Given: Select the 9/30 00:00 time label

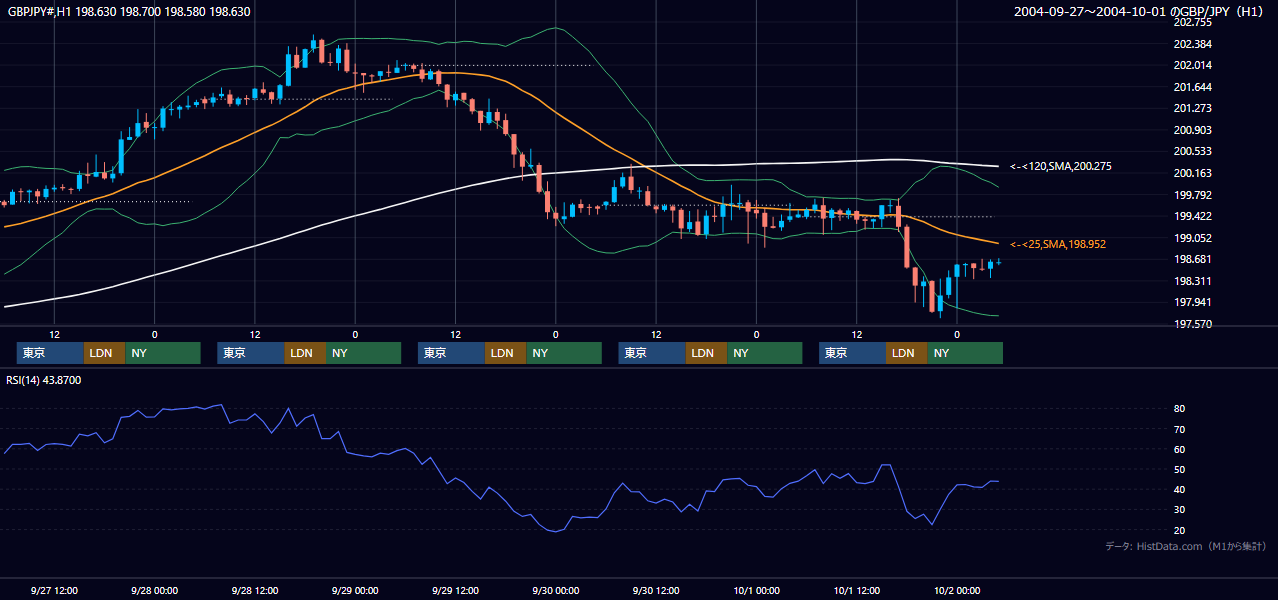Looking at the screenshot, I should 556,590.
